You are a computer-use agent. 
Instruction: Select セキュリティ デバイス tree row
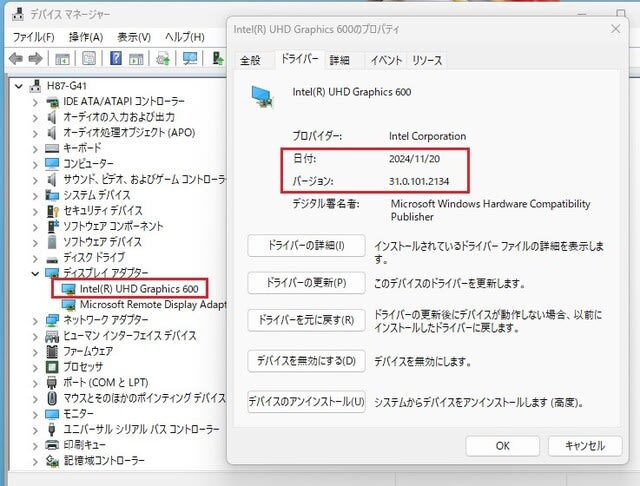click(103, 211)
